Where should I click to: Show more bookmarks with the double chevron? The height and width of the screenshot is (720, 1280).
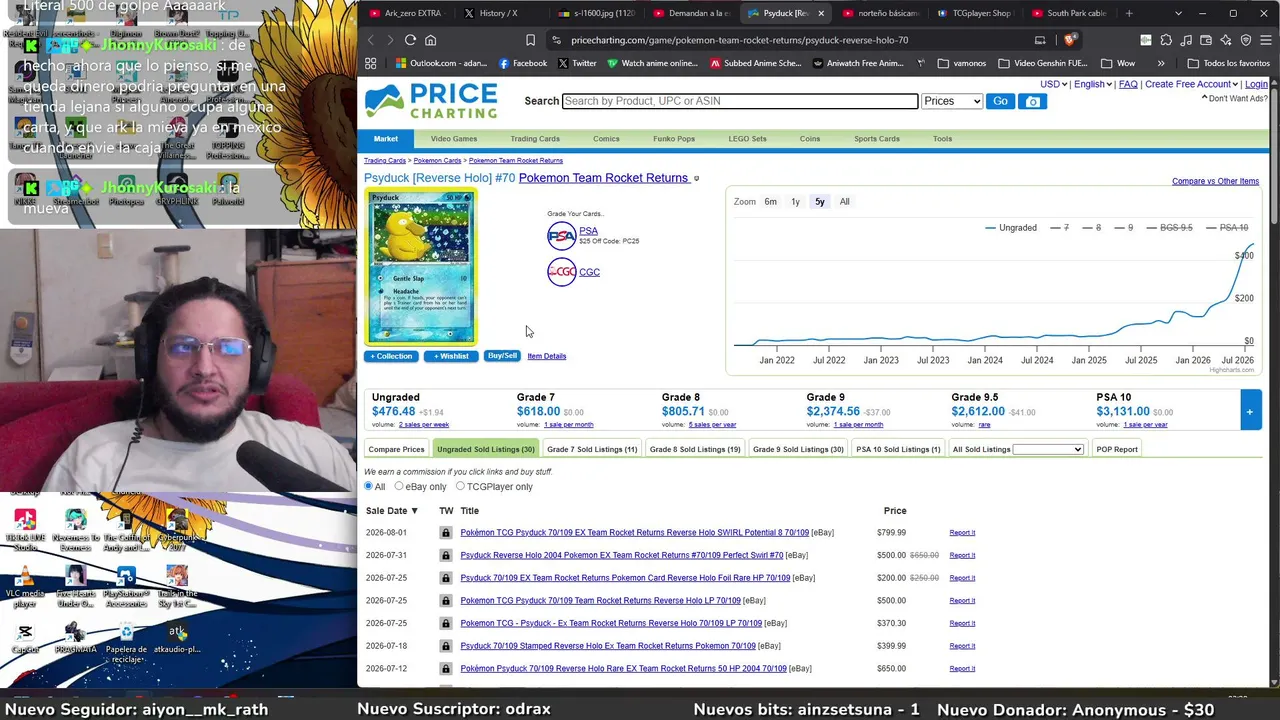coord(1161,63)
